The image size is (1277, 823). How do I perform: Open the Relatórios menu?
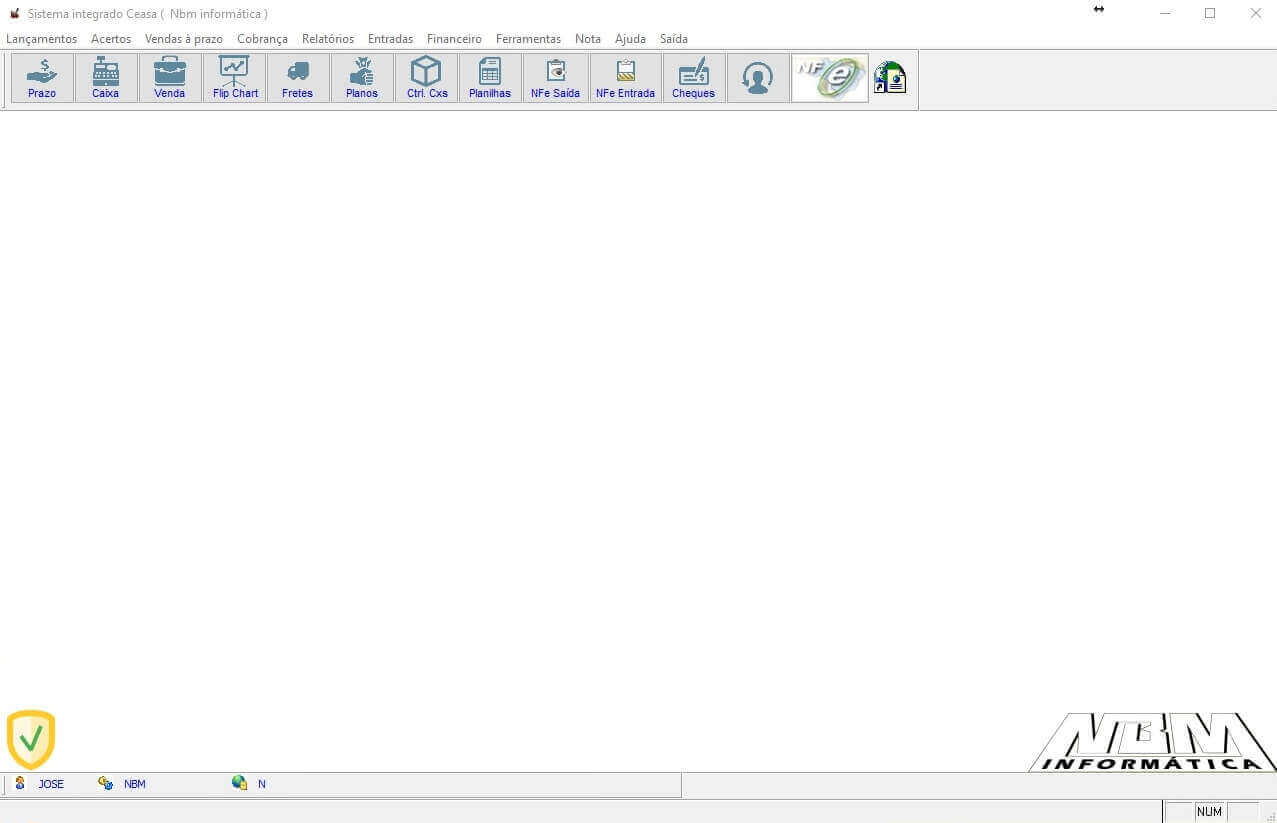328,39
